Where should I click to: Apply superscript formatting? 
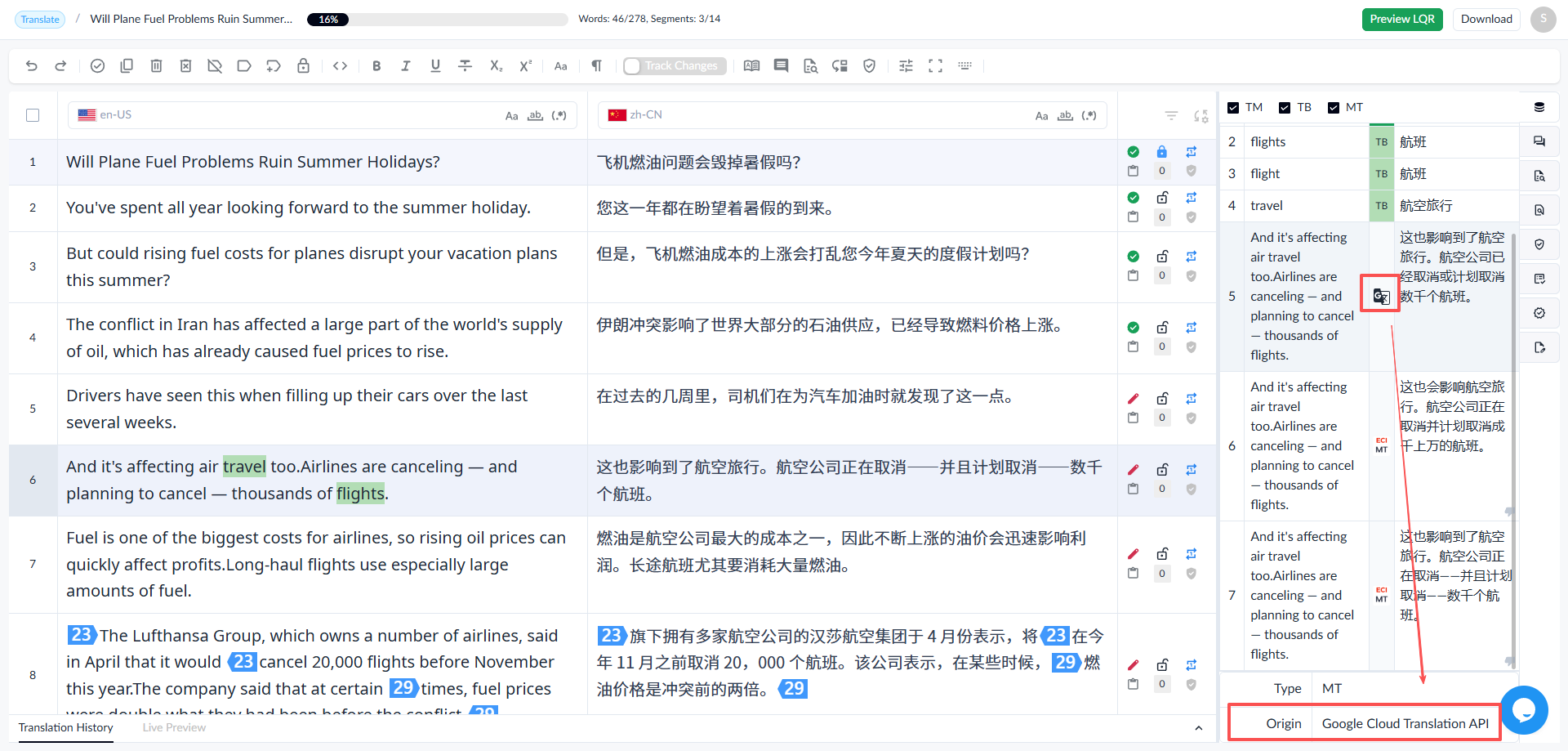tap(525, 66)
